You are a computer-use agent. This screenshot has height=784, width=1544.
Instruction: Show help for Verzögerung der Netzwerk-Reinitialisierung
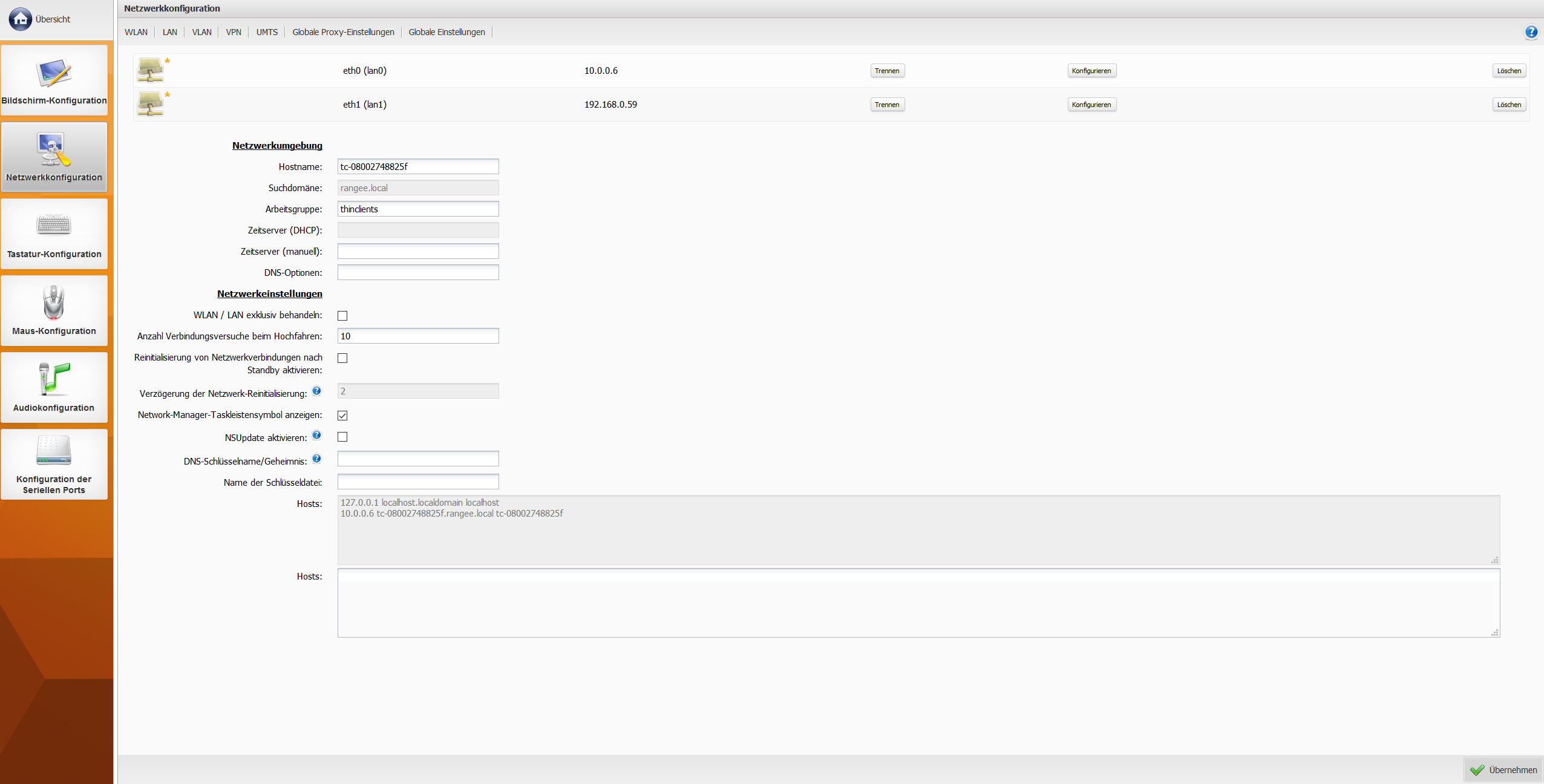click(316, 391)
